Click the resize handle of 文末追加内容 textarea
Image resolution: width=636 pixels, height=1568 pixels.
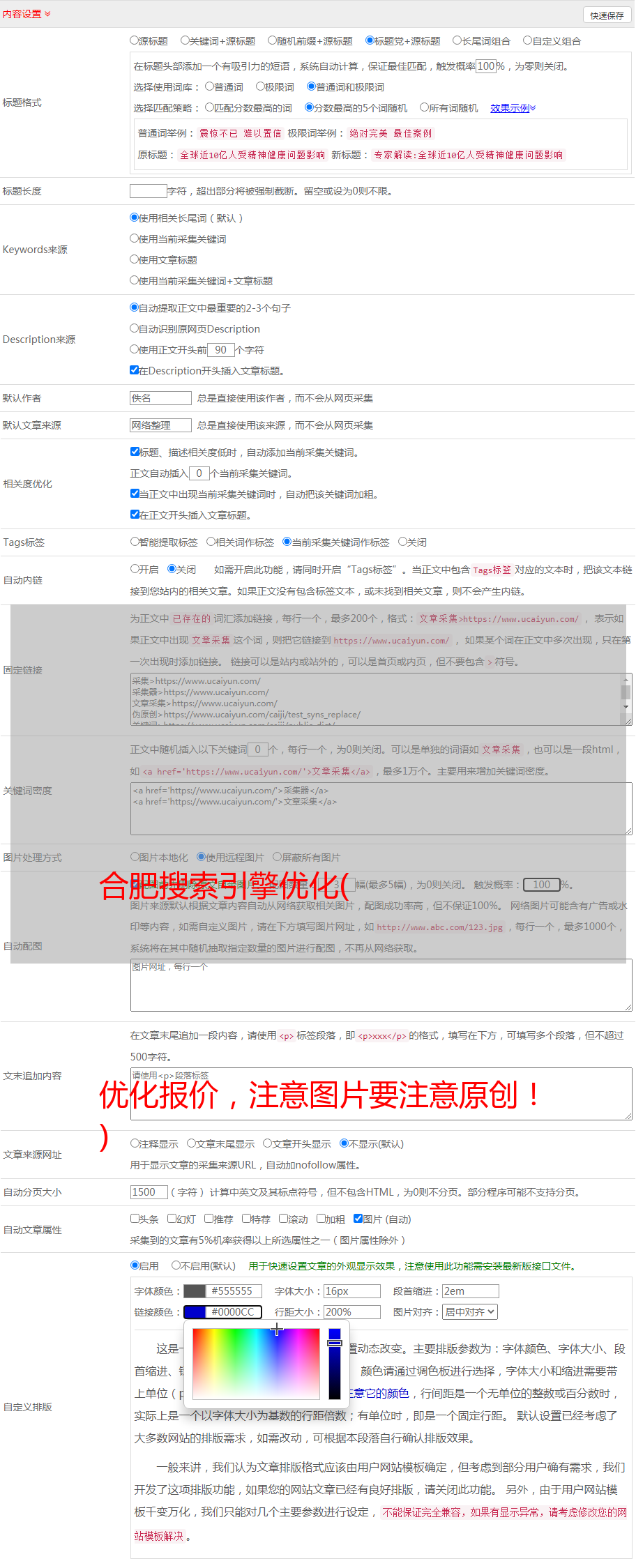628,1116
